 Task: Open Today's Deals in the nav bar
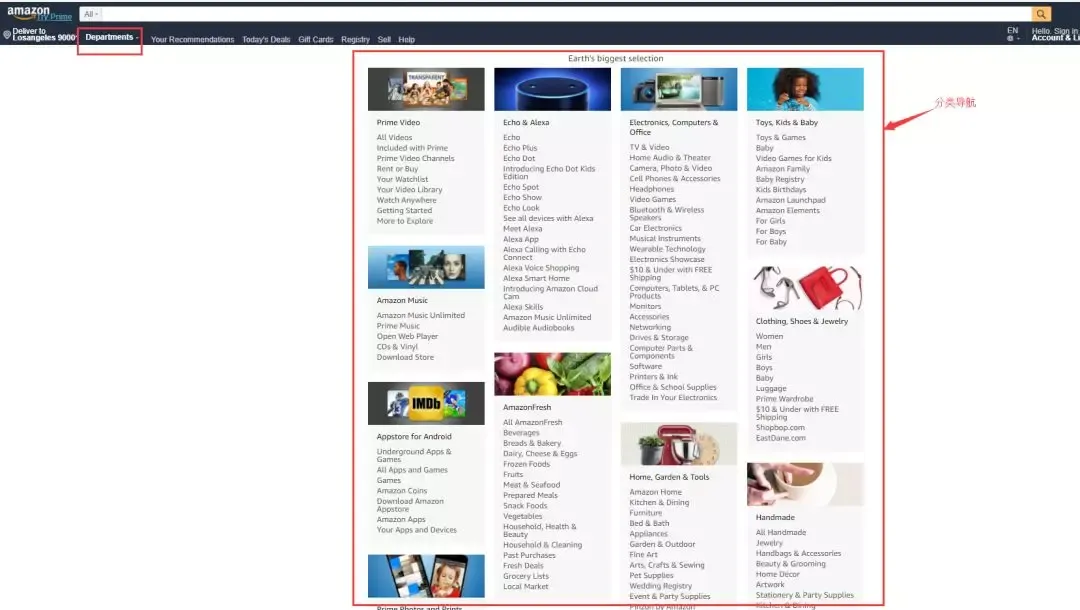(x=266, y=40)
